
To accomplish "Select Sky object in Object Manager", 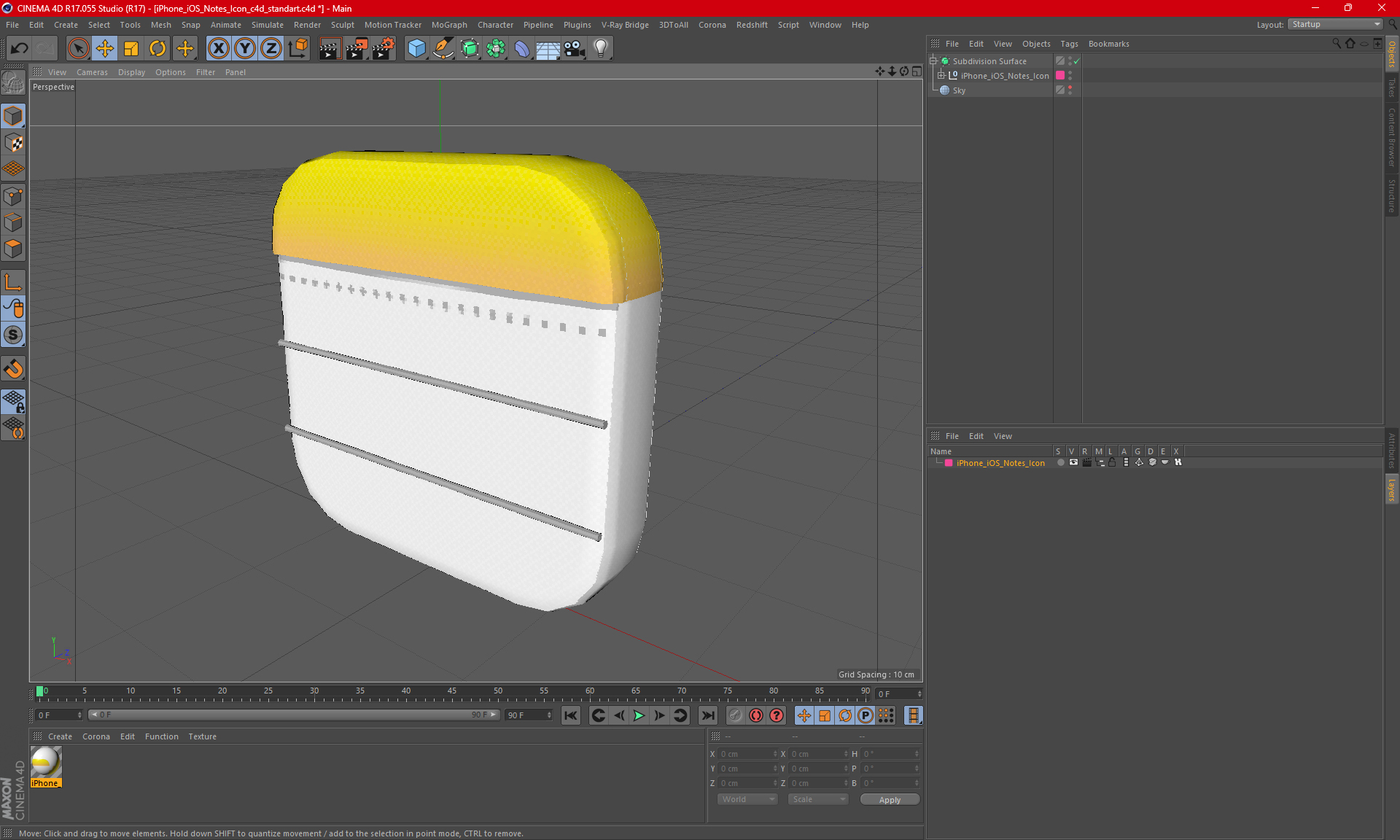I will coord(959,90).
